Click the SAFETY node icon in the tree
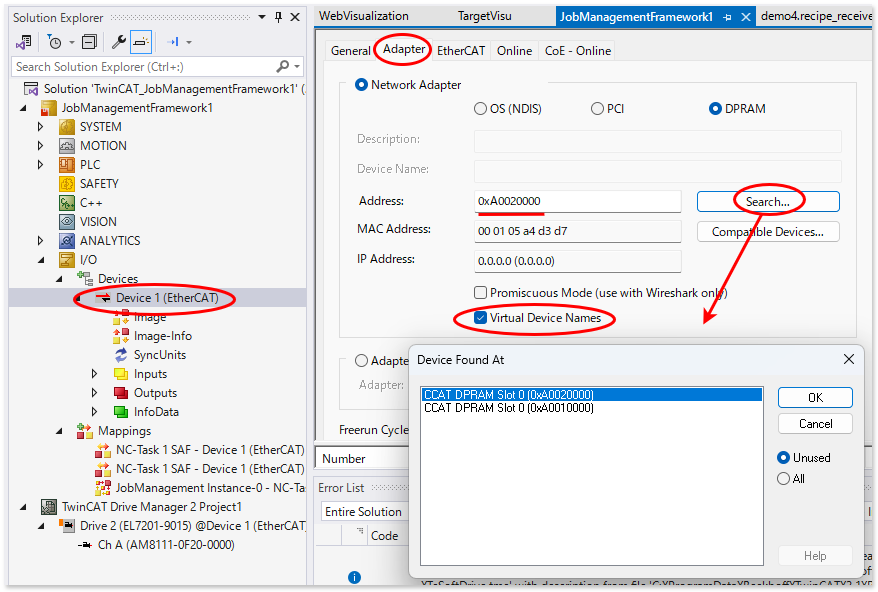Viewport: 878px width, 592px height. (x=67, y=184)
